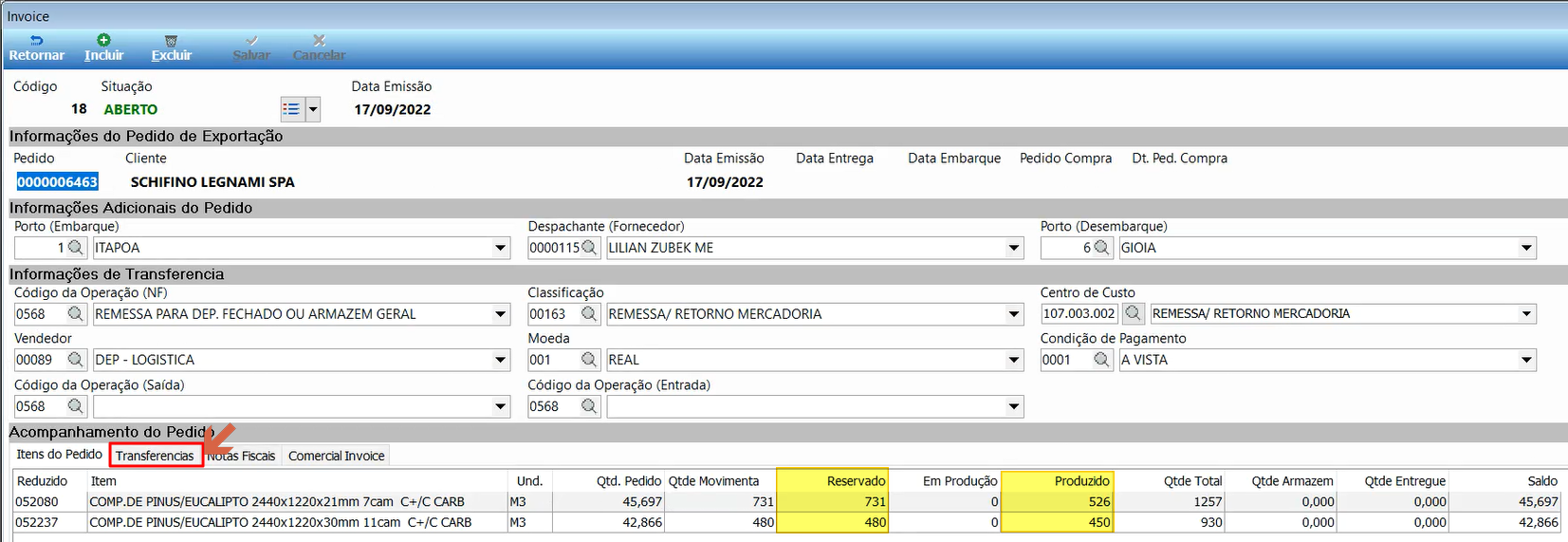Click the search magnifier for Código da Operação (Saída)

pos(76,406)
